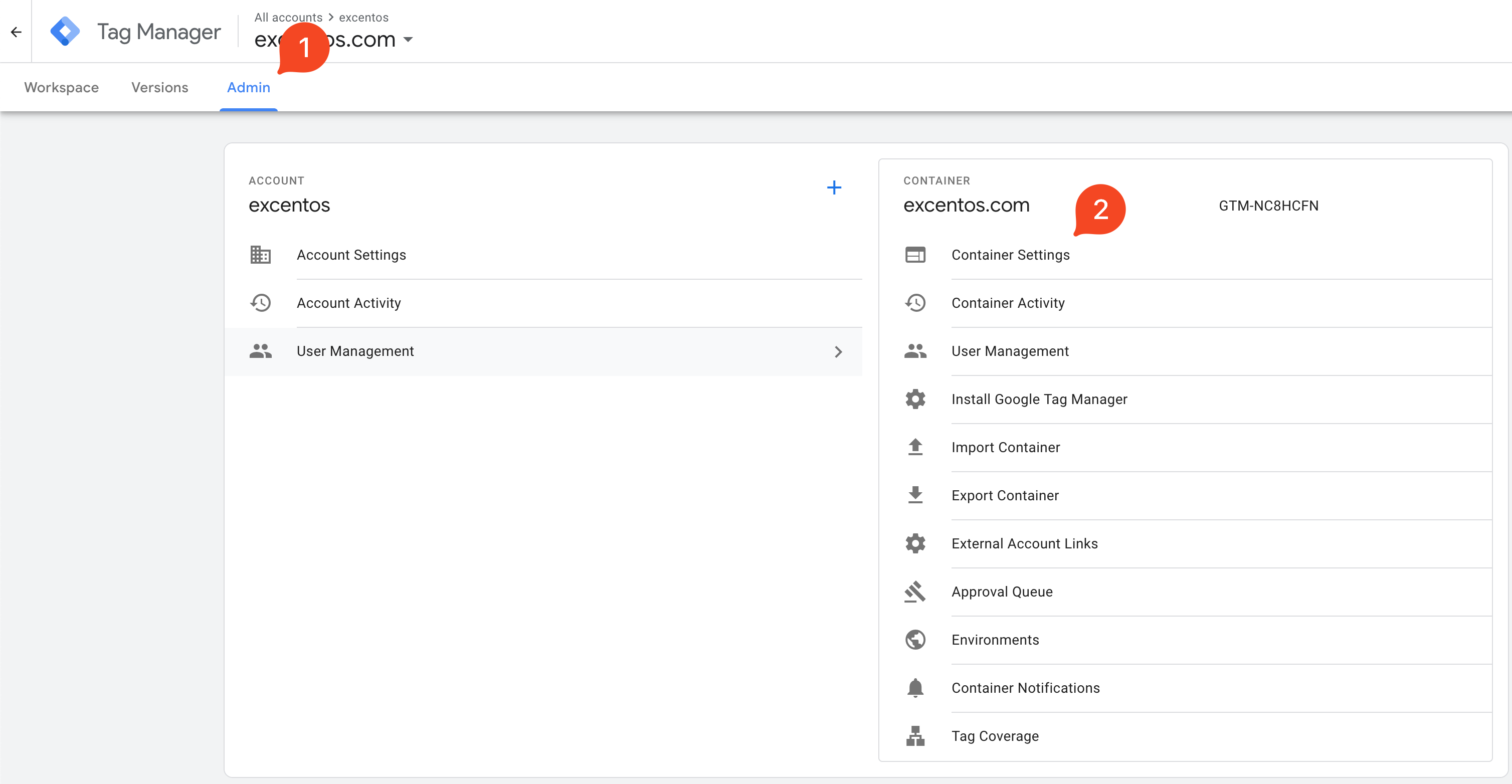Click the Import Container upload icon
1512x784 pixels.
pos(915,447)
